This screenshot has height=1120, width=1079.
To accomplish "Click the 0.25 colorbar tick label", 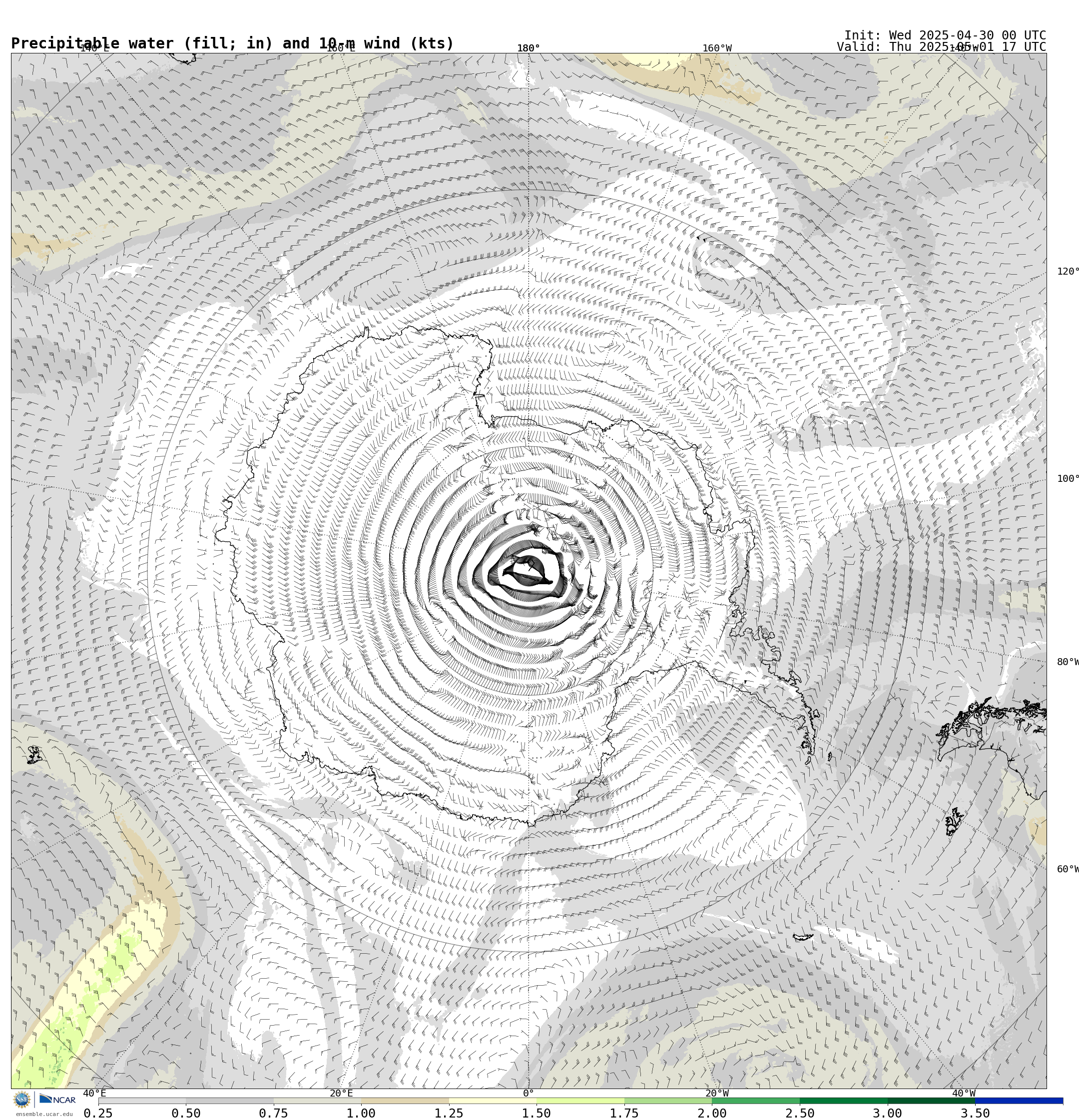I will 98,1113.
